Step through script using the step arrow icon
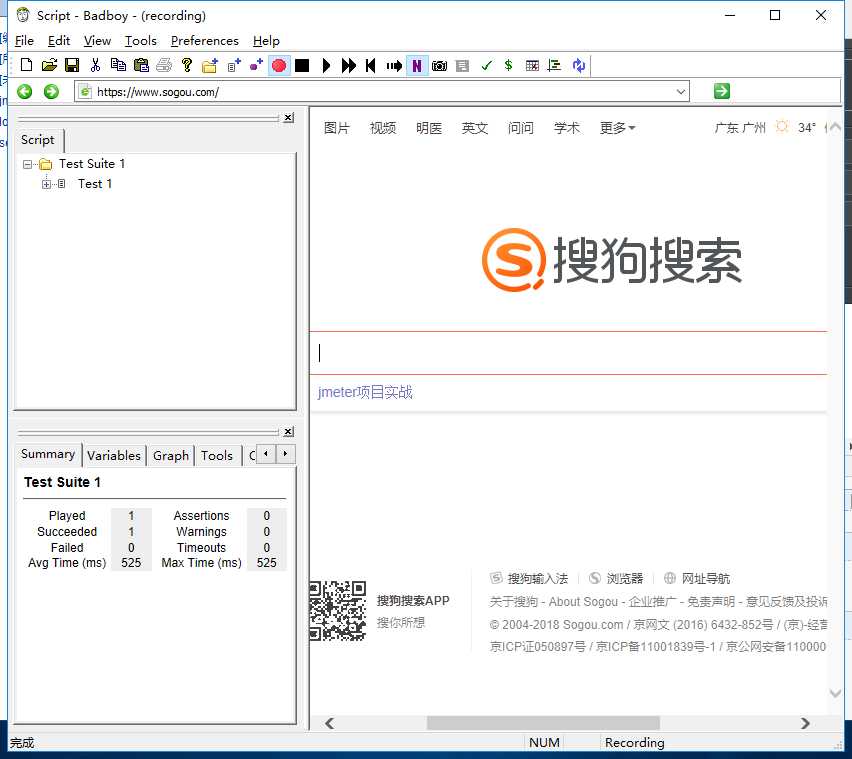The height and width of the screenshot is (759, 852). [x=394, y=66]
